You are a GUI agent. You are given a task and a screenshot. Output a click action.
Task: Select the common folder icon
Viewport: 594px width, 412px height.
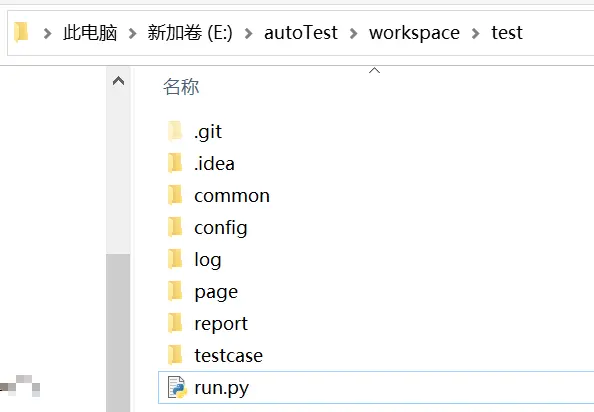click(175, 195)
